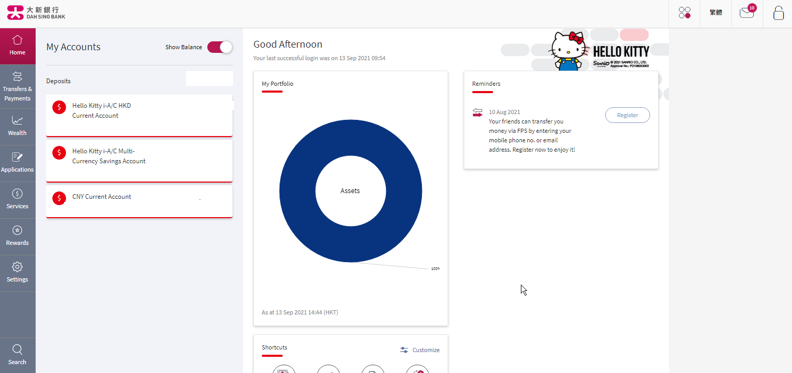Viewport: 792px width, 373px height.
Task: Open Settings from the sidebar
Action: 18,273
